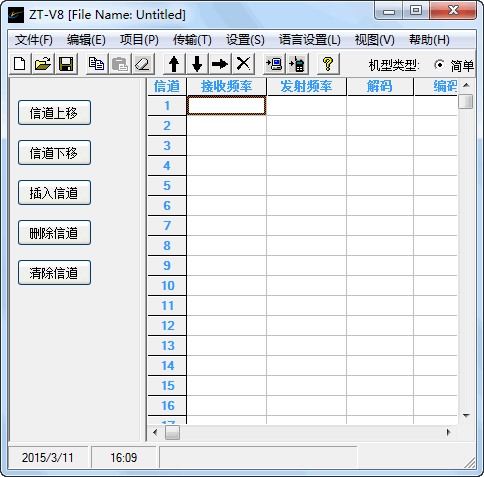484x477 pixels.
Task: Click the date 2015/3/11 in status bar
Action: pyautogui.click(x=48, y=458)
